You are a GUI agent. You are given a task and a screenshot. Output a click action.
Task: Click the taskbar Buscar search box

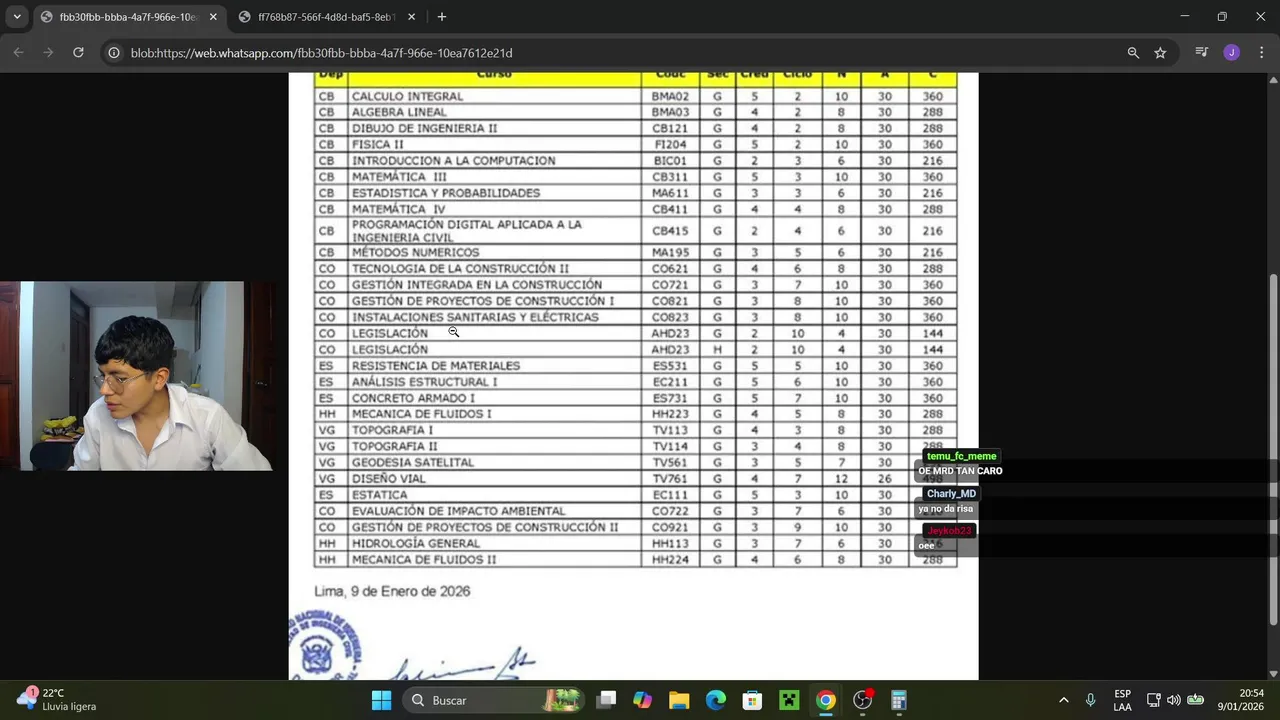[494, 700]
